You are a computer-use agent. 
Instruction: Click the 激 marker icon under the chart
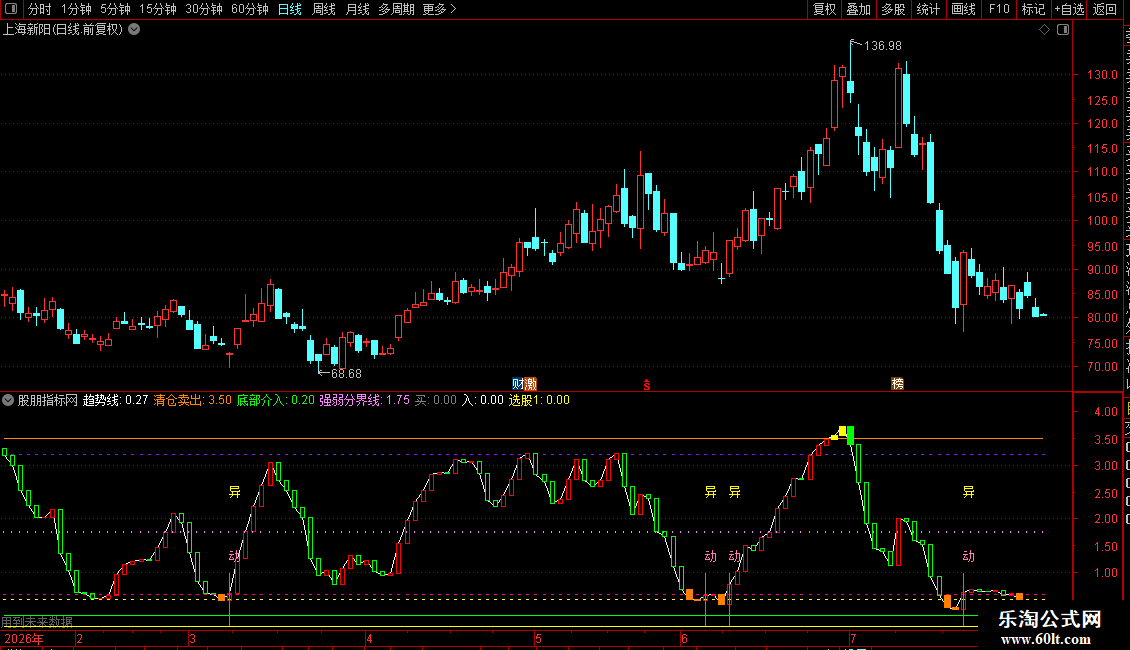click(531, 384)
